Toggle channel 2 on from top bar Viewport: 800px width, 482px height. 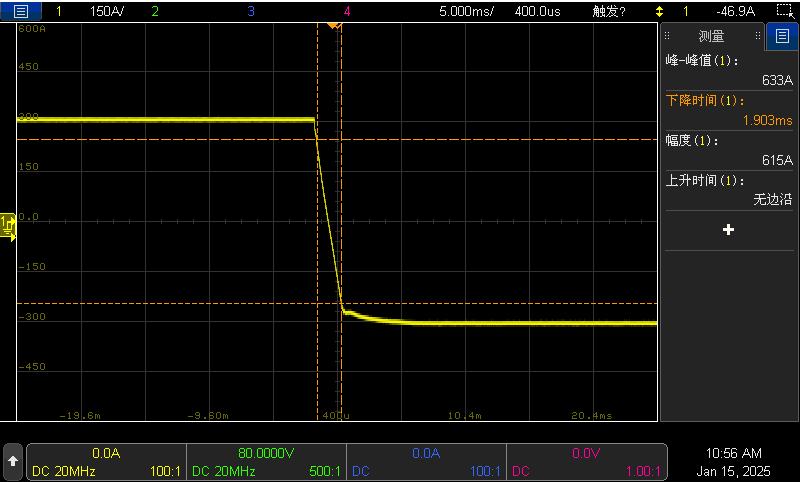154,11
